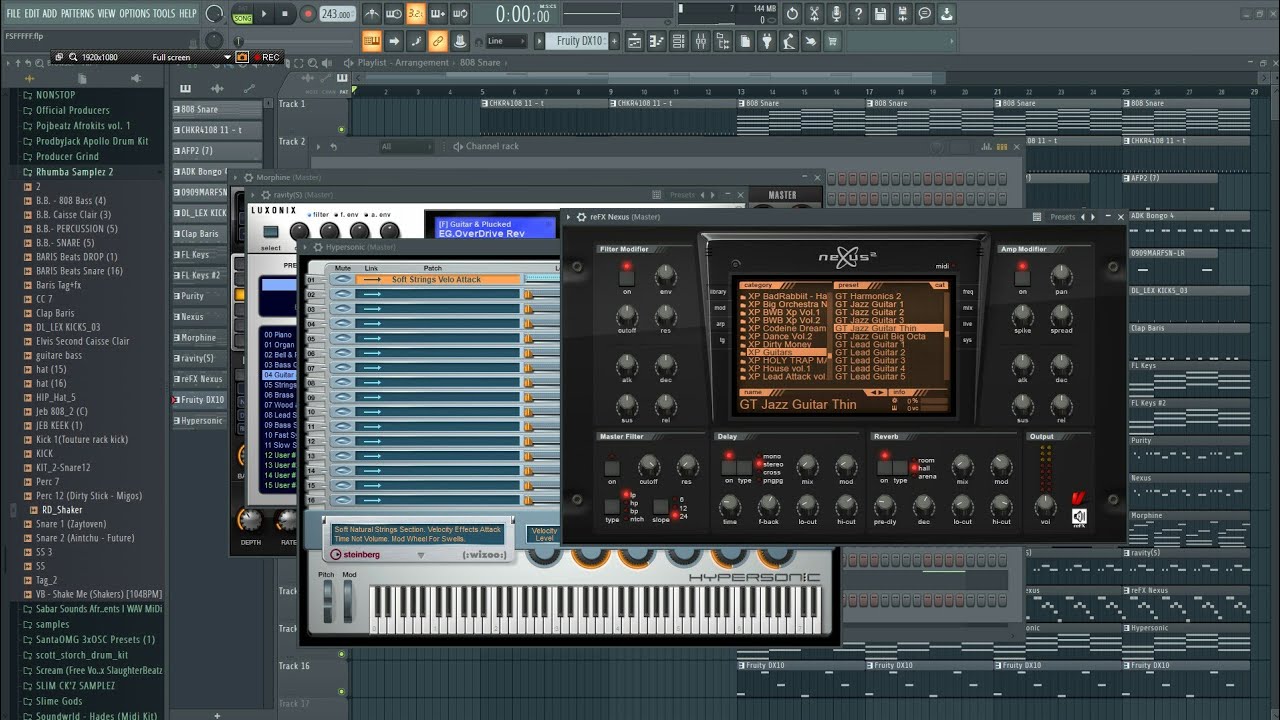
Task: Open the TOOLS menu
Action: (164, 13)
